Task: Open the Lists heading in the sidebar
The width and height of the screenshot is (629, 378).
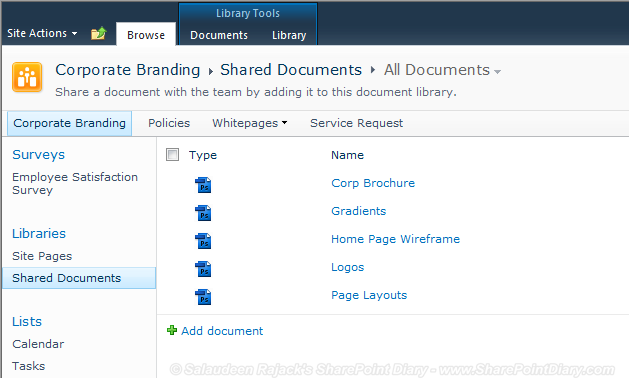Action: 27,321
